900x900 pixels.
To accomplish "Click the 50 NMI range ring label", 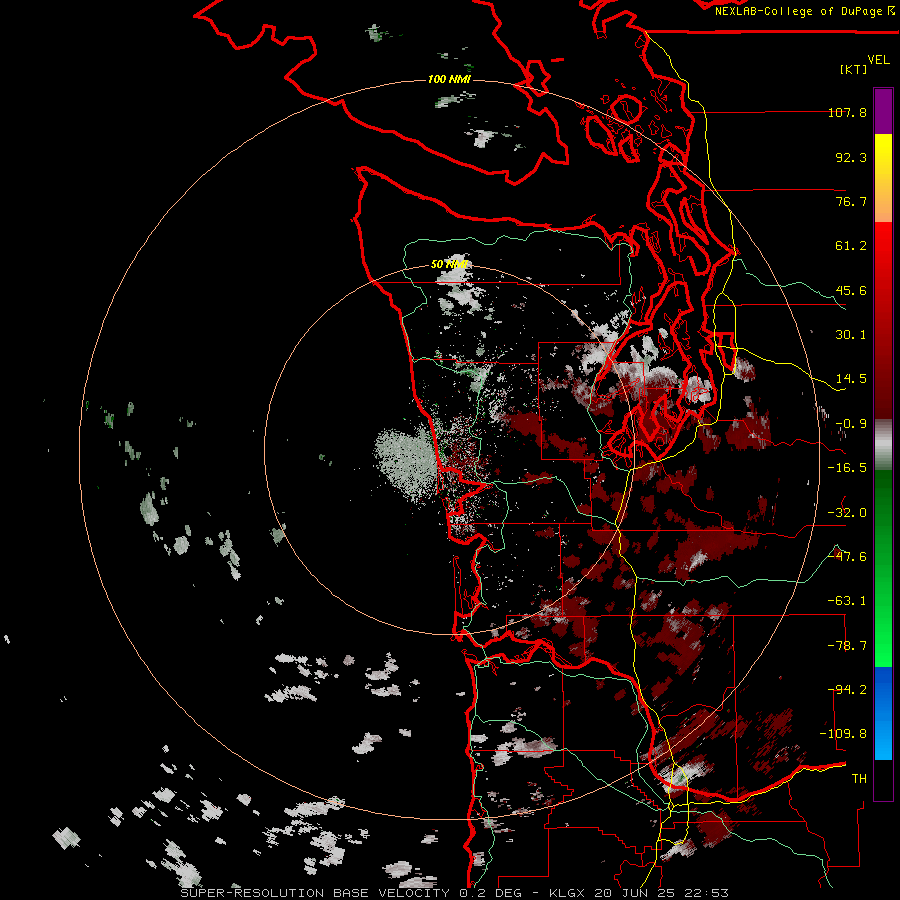I will click(449, 264).
